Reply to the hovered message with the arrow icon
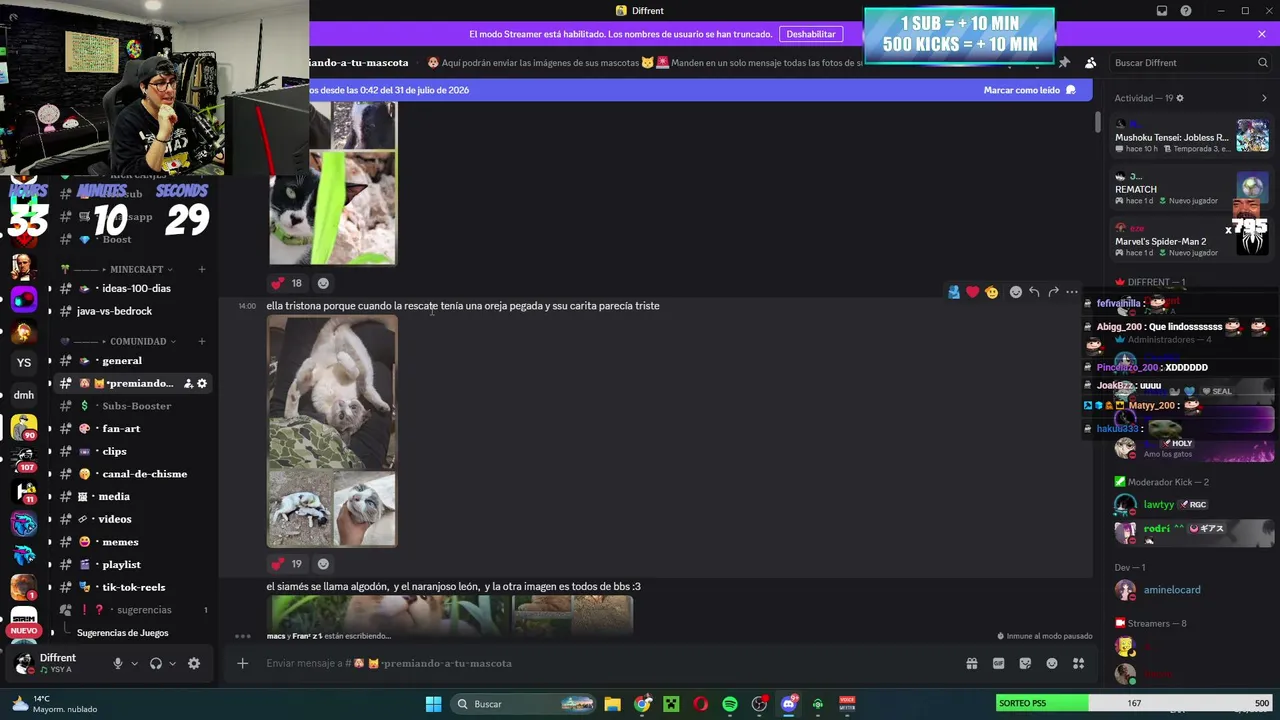Viewport: 1280px width, 720px height. click(x=1034, y=292)
